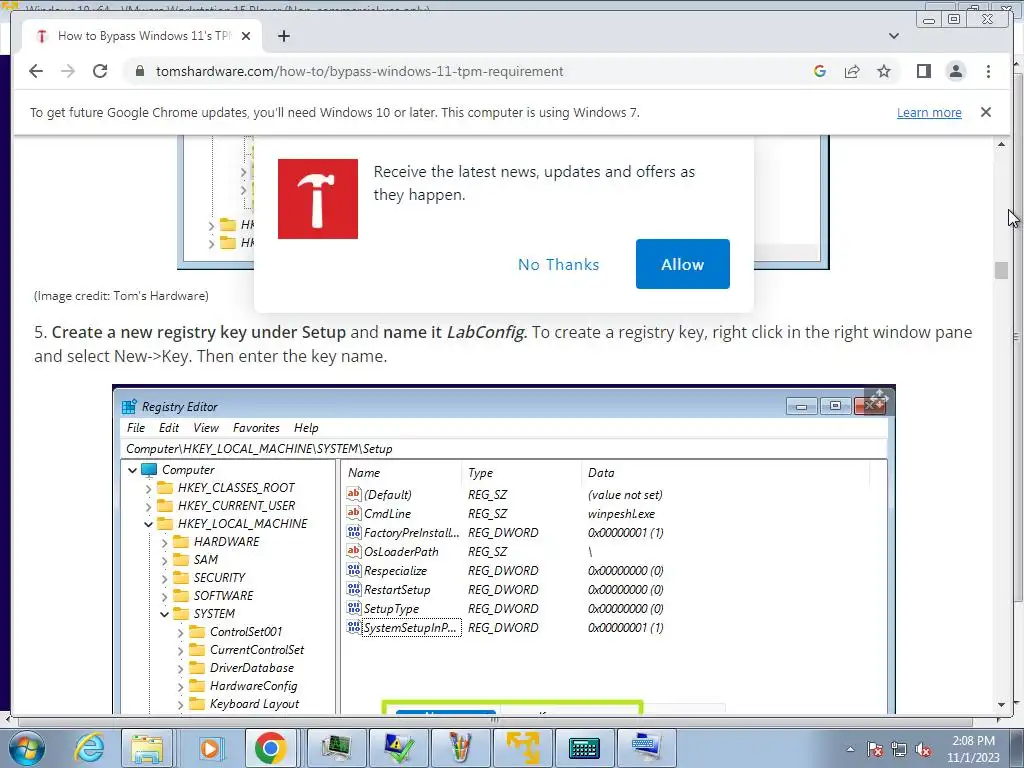The width and height of the screenshot is (1024, 768).
Task: Open the Windows Start menu
Action: (26, 748)
